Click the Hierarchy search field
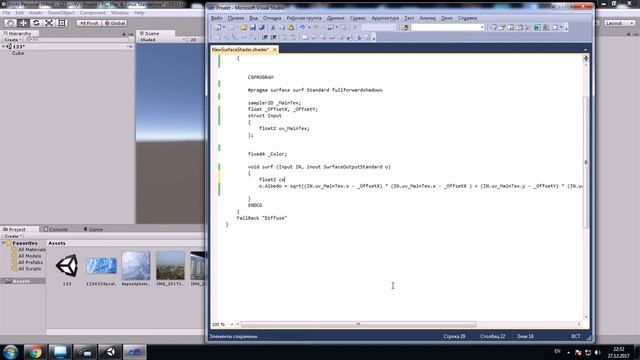This screenshot has height=360, width=640. tap(78, 40)
